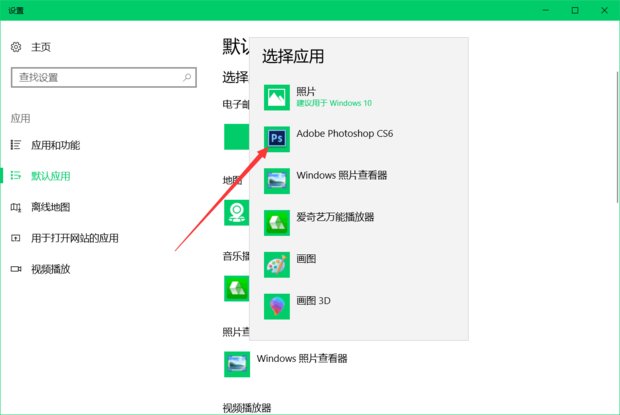The image size is (620, 415).
Task: Open the 主页 gear icon
Action: (16, 47)
